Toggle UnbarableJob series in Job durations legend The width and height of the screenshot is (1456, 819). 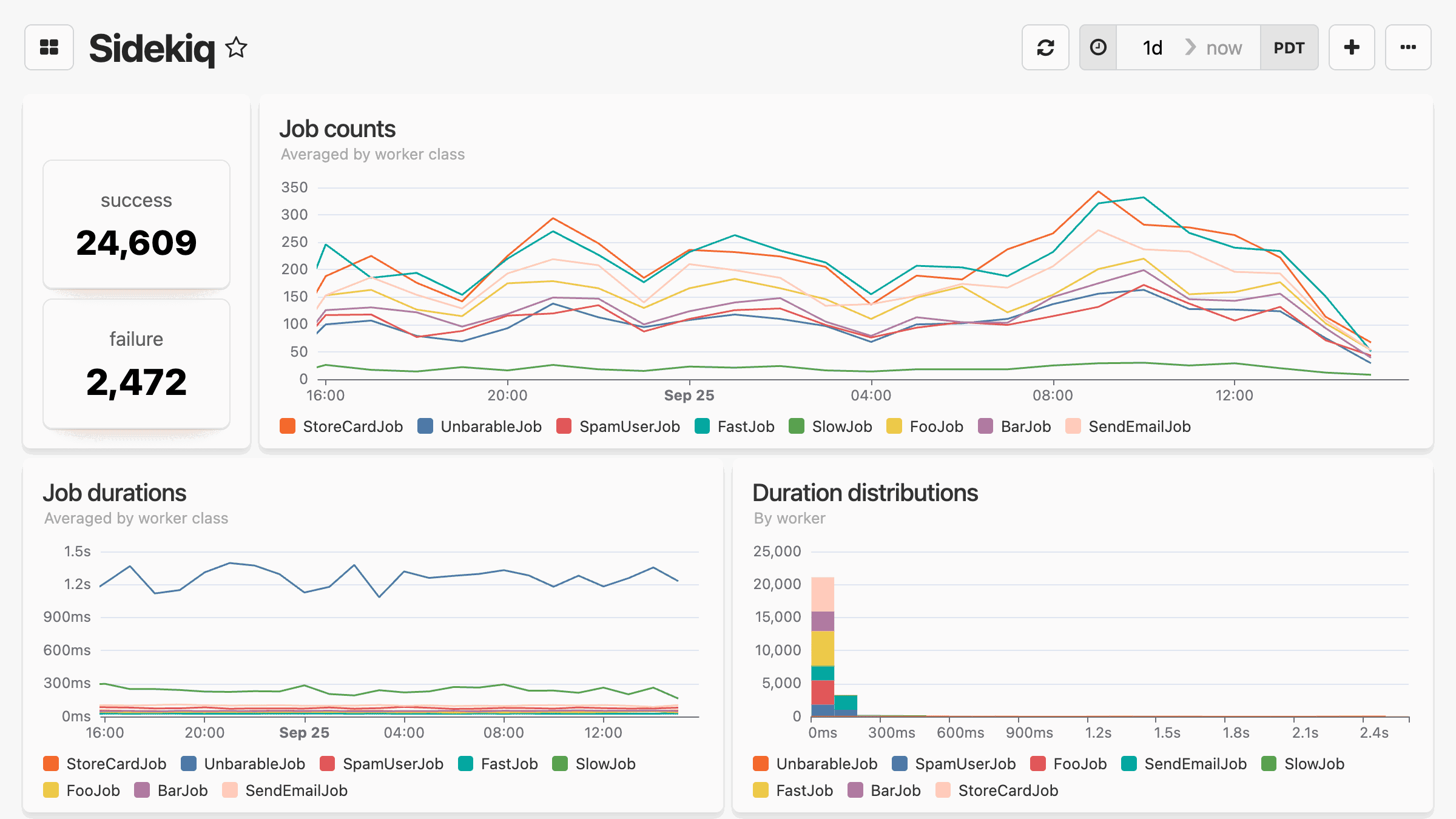(x=254, y=764)
